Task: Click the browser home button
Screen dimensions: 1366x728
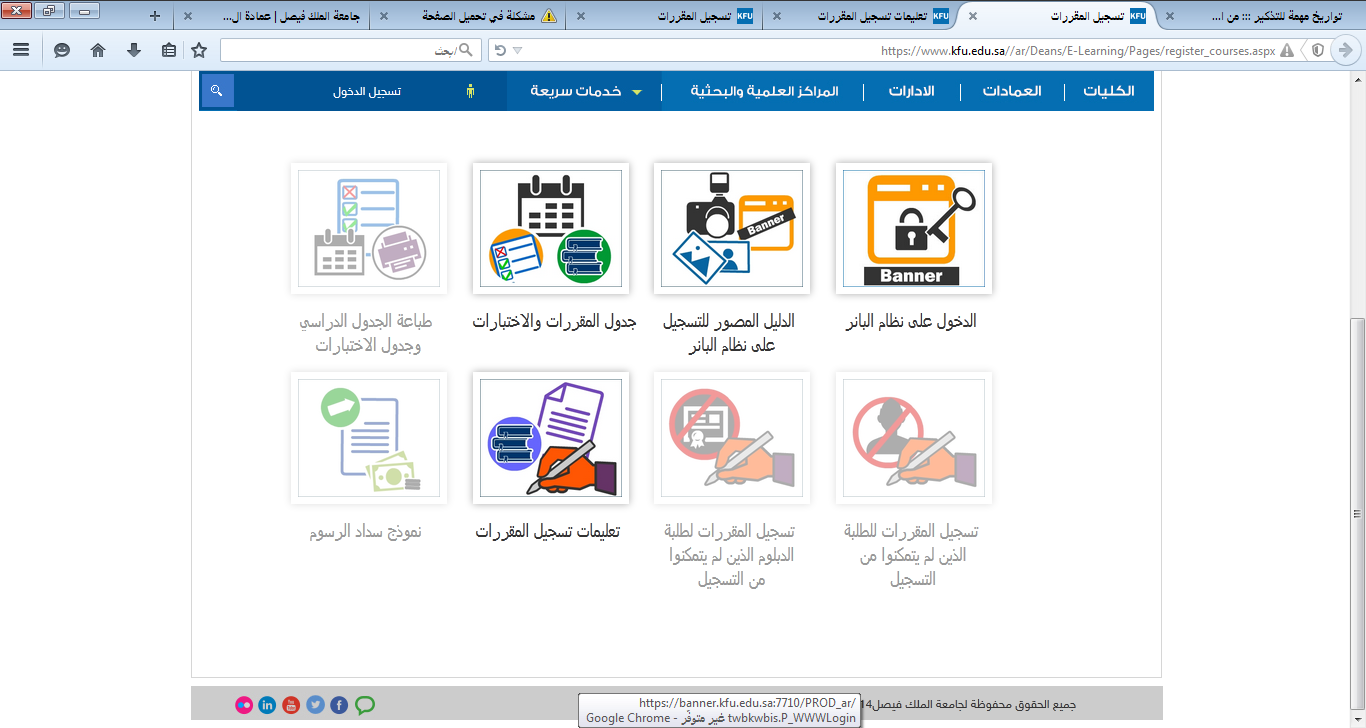Action: [98, 50]
